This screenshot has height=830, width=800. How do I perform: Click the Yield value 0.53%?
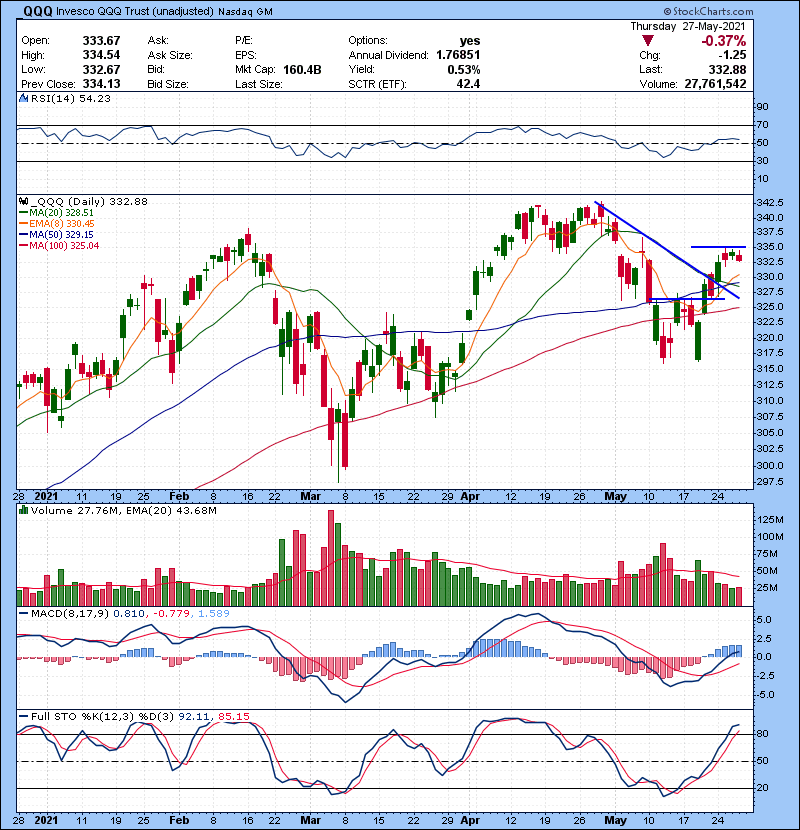[x=463, y=69]
